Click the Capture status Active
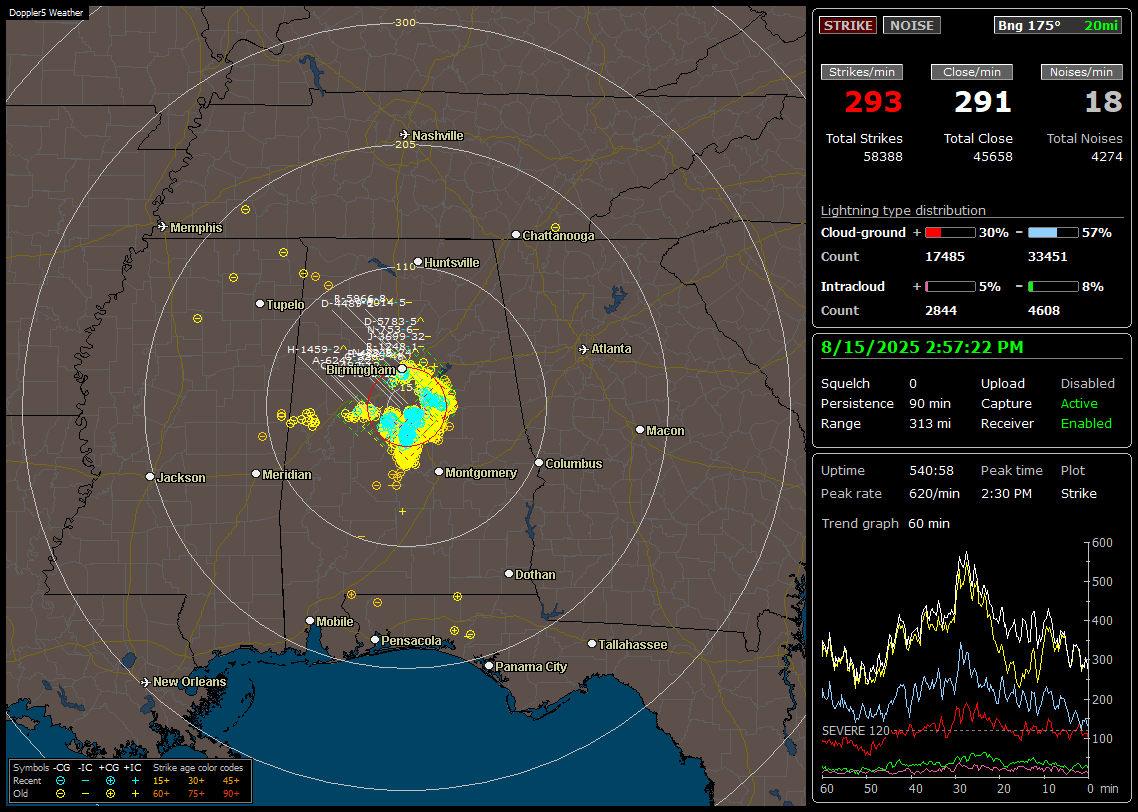Viewport: 1138px width, 812px height. (x=1078, y=403)
